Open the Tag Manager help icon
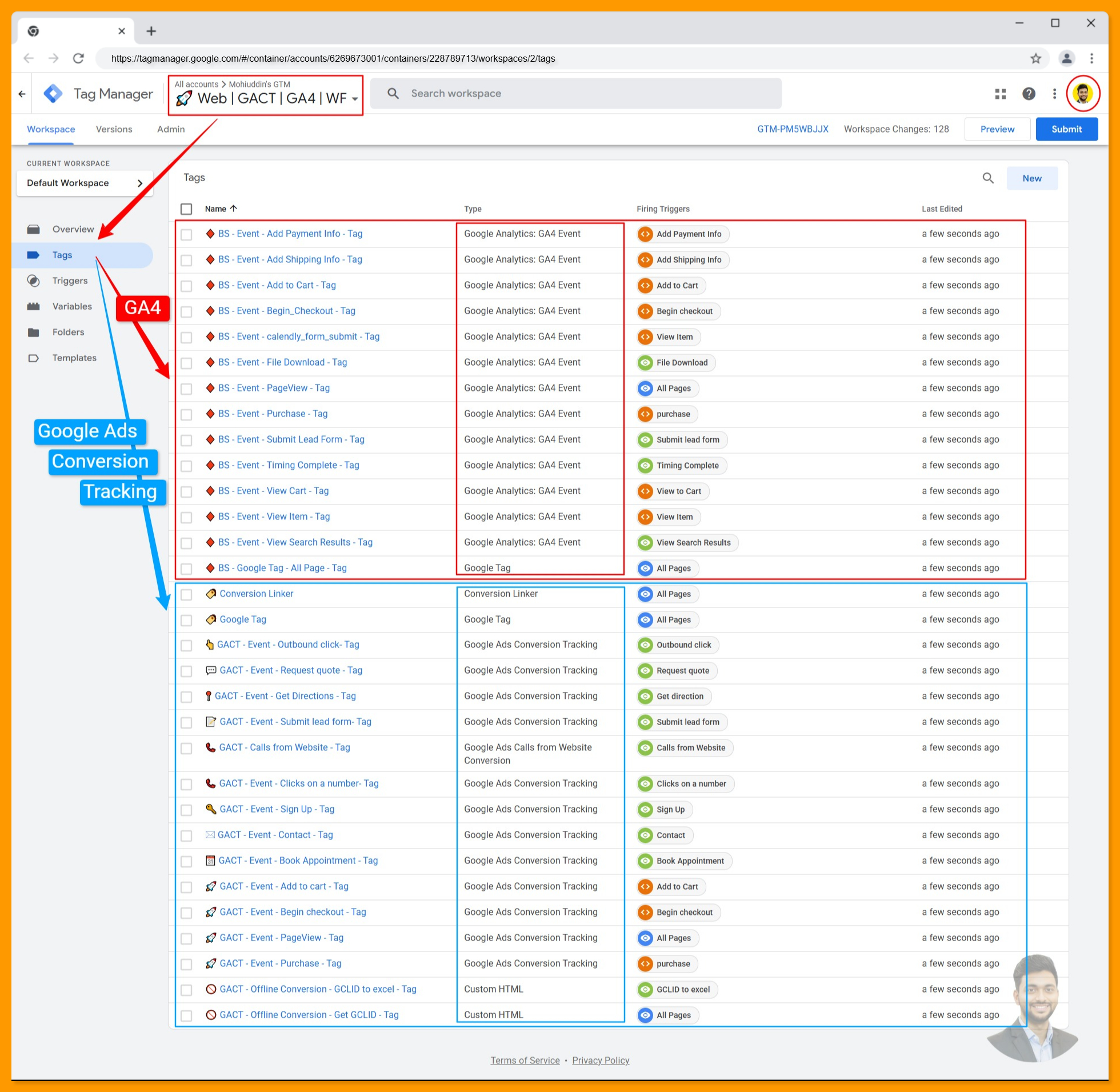 [x=1029, y=94]
